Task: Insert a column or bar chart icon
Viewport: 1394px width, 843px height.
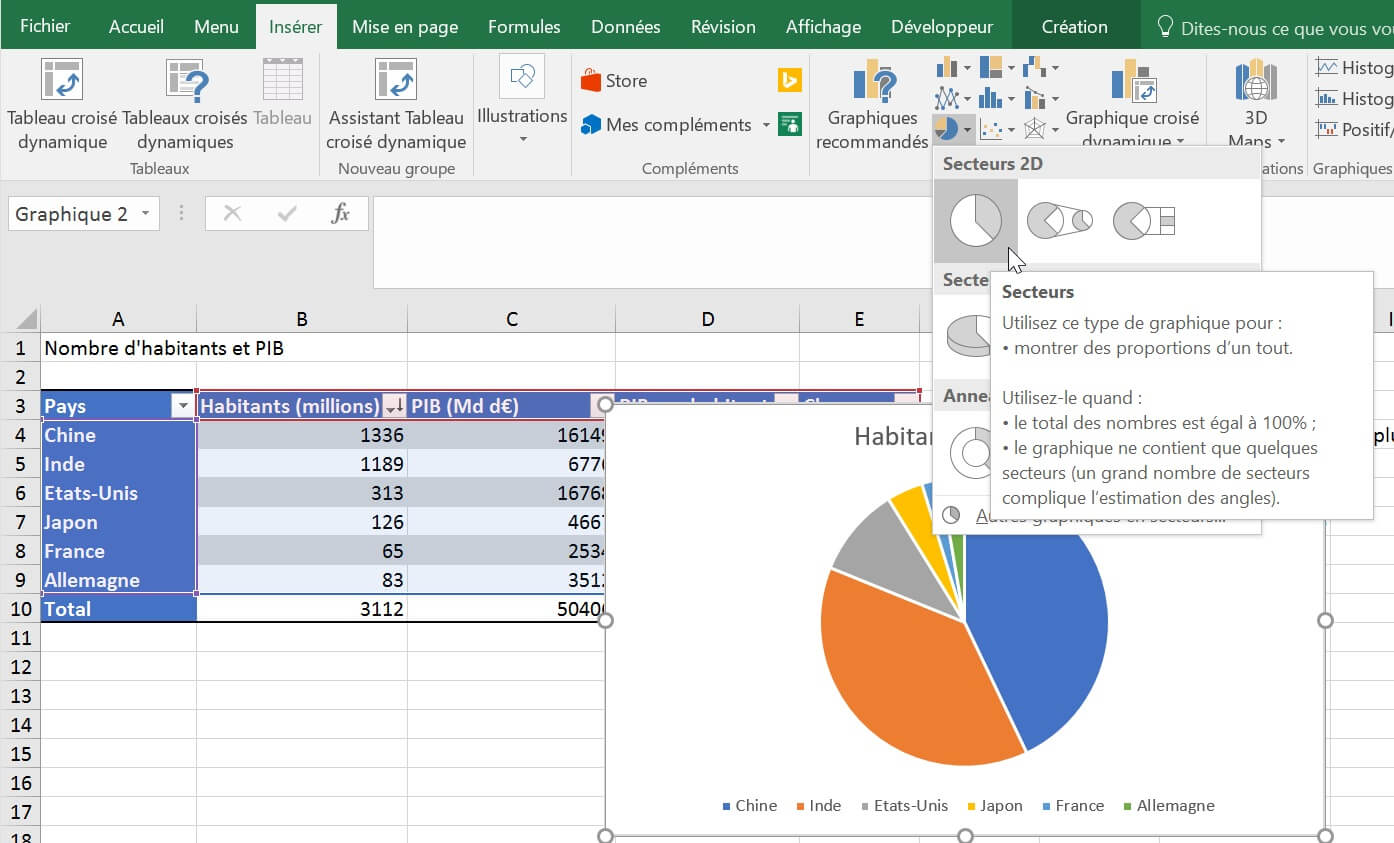Action: (x=946, y=67)
